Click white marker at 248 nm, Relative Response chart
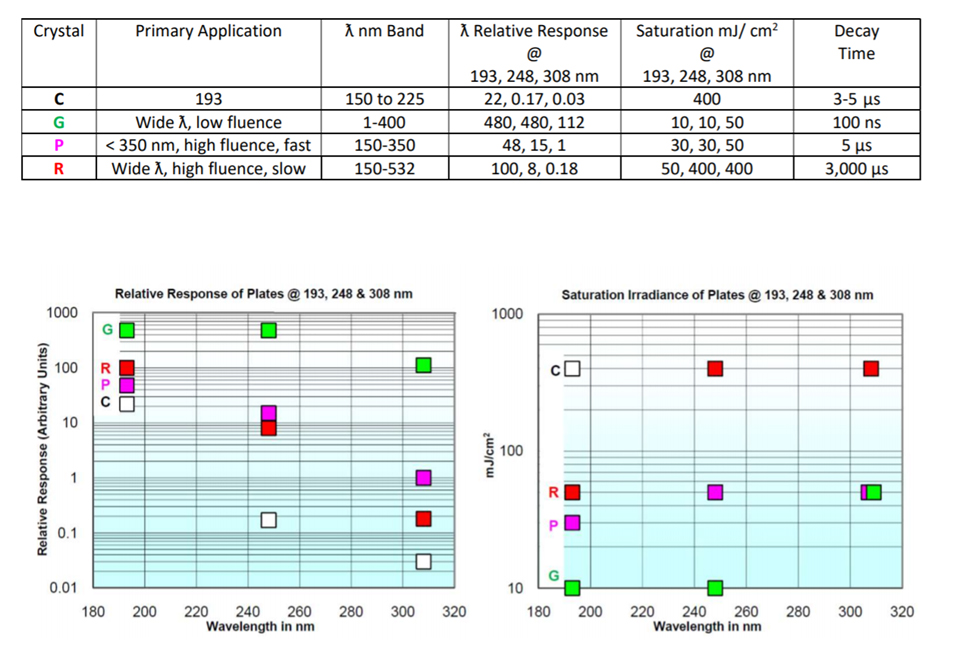 pyautogui.click(x=269, y=520)
